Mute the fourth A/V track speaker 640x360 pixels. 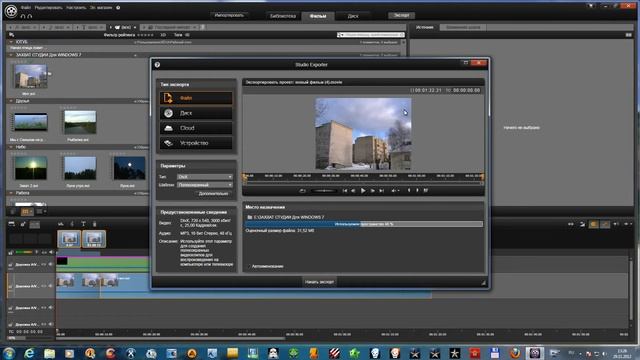click(x=51, y=324)
